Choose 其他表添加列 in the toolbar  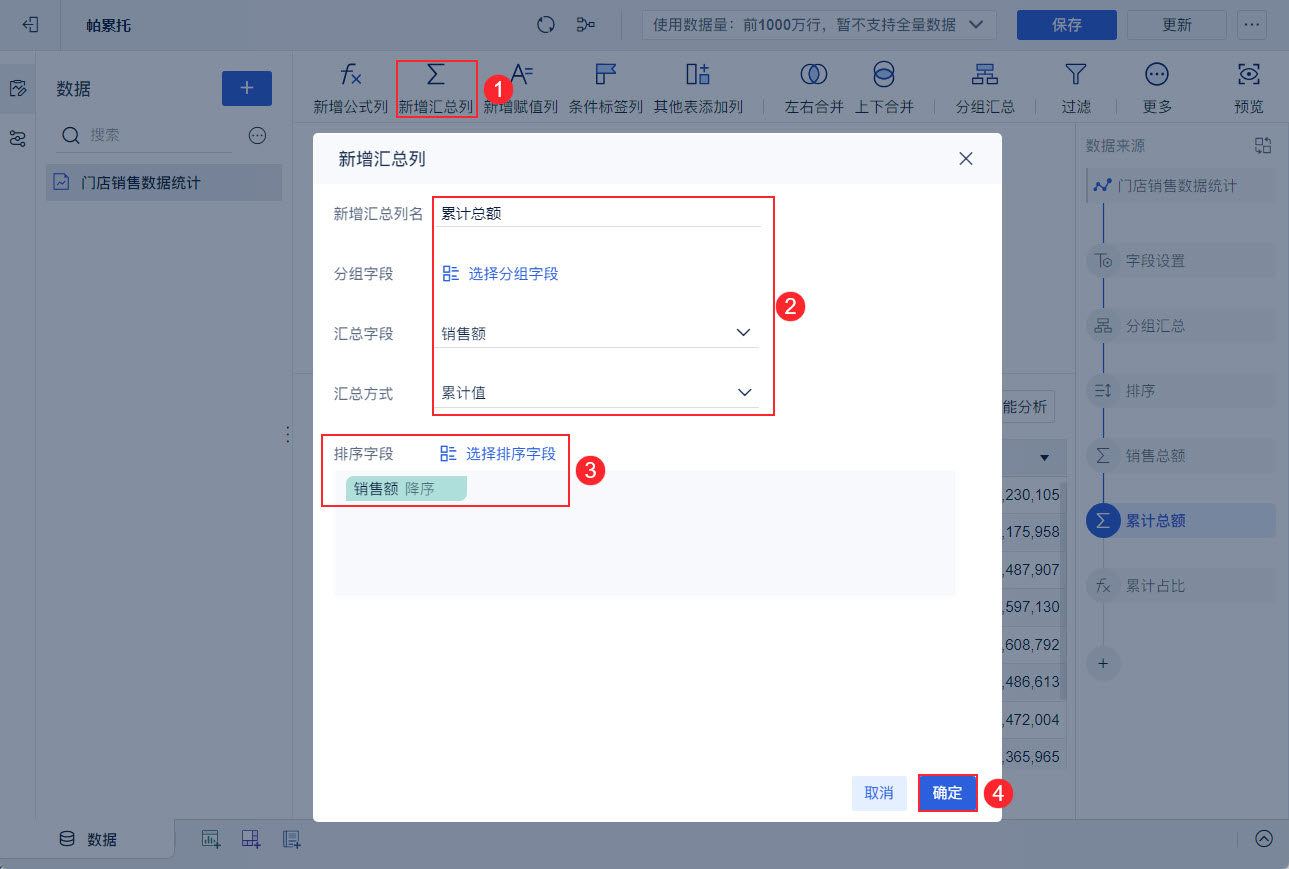[698, 88]
